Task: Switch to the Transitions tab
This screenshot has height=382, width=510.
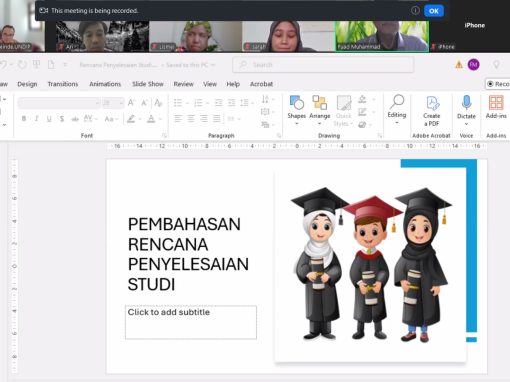Action: pyautogui.click(x=63, y=84)
